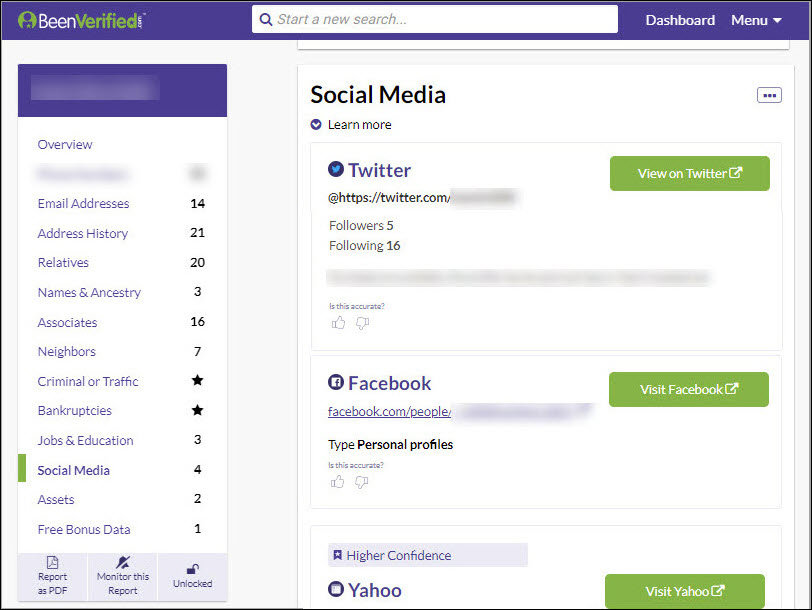The height and width of the screenshot is (610, 812).
Task: Click the Following 16 text
Action: 365,246
